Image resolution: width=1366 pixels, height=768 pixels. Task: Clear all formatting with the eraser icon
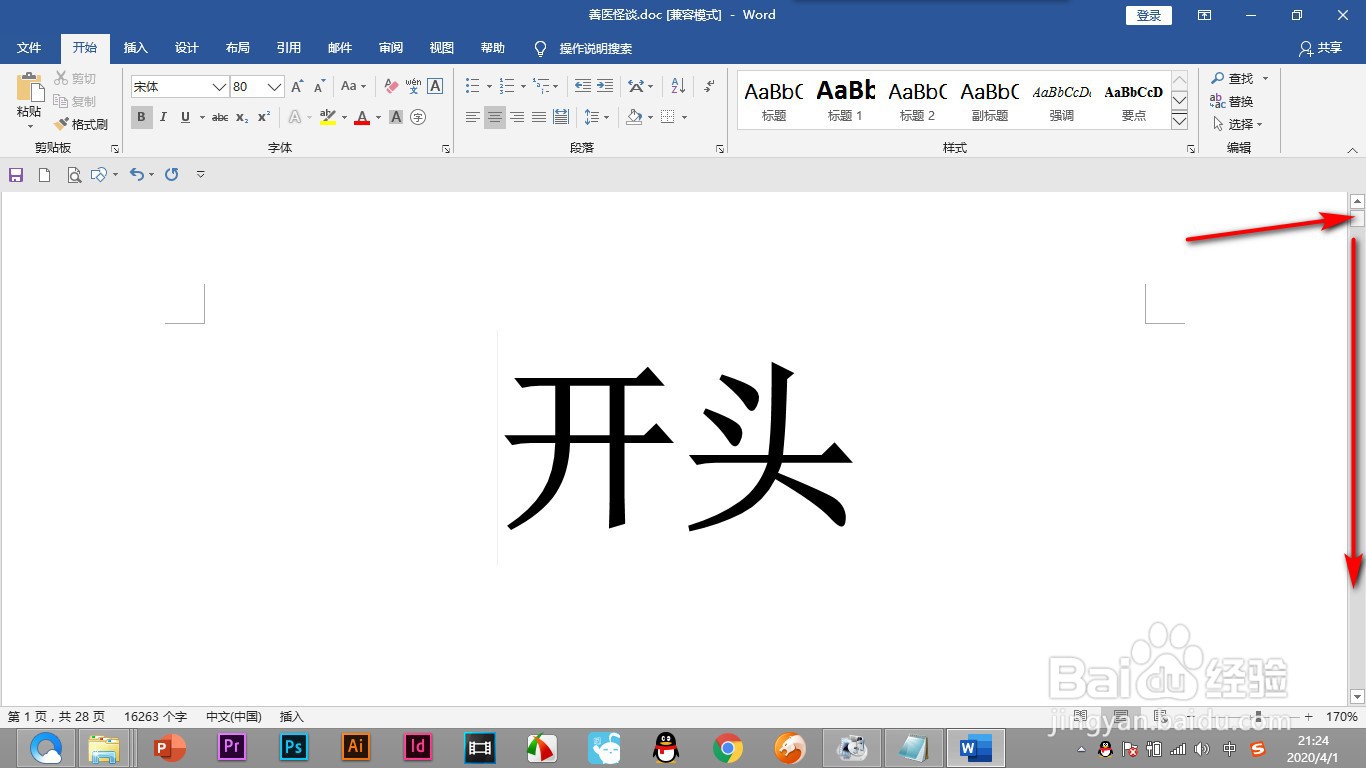pyautogui.click(x=391, y=87)
